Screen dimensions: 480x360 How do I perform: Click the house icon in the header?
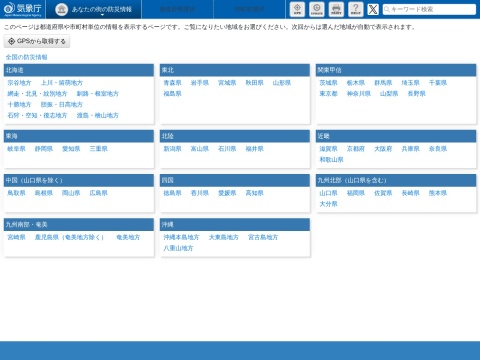(x=61, y=9)
